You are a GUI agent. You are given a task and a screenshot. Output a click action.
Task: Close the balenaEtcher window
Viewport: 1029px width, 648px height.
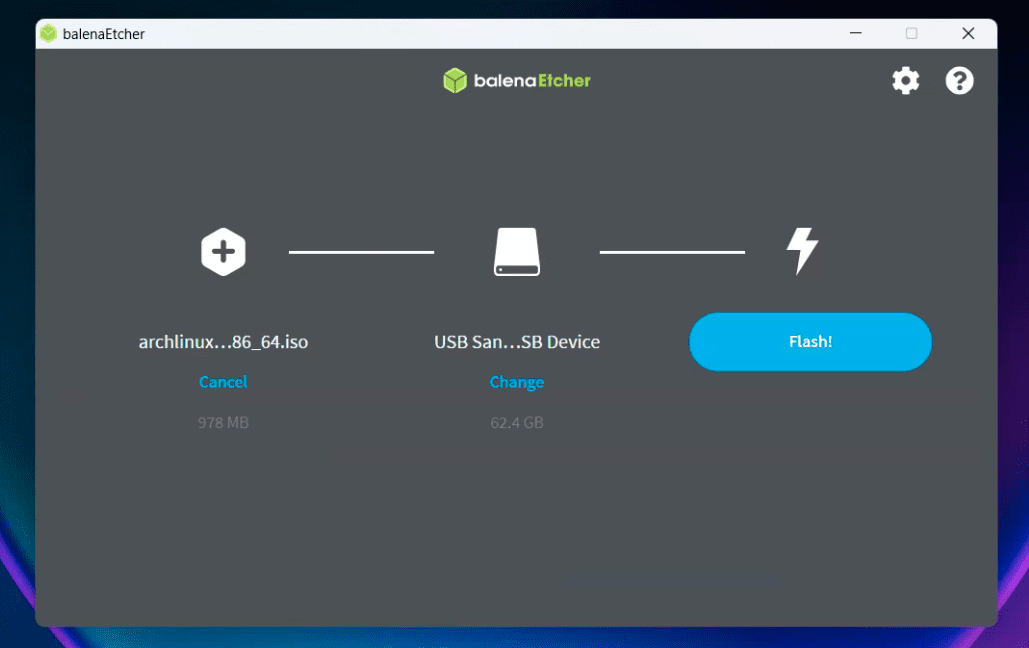968,33
